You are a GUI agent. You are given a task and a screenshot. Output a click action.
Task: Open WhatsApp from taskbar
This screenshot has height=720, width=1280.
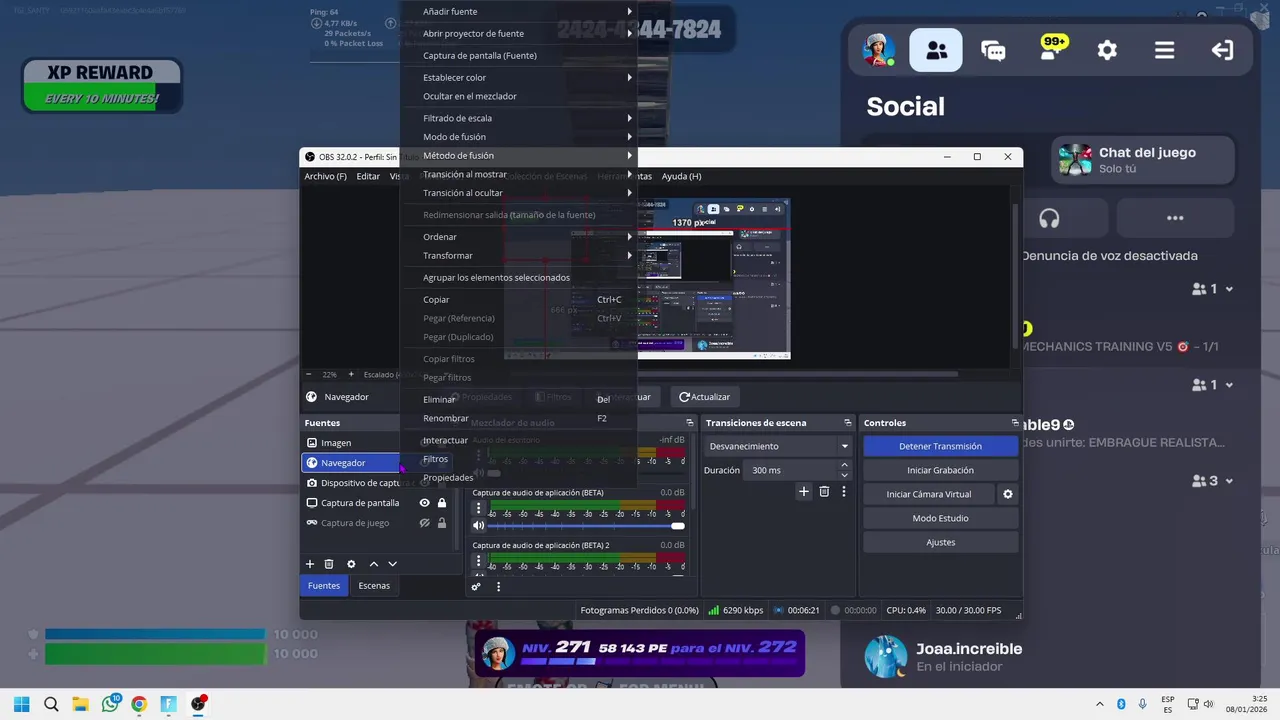tap(110, 704)
